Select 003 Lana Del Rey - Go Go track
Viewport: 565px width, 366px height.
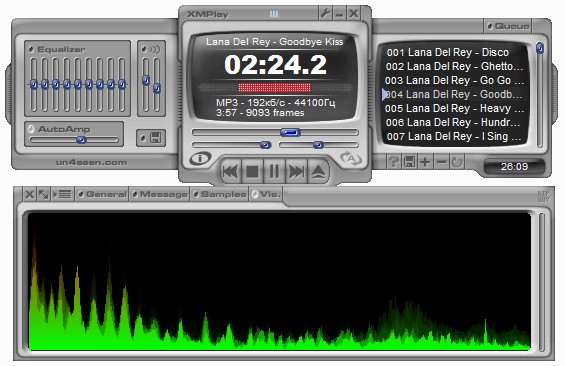click(454, 81)
